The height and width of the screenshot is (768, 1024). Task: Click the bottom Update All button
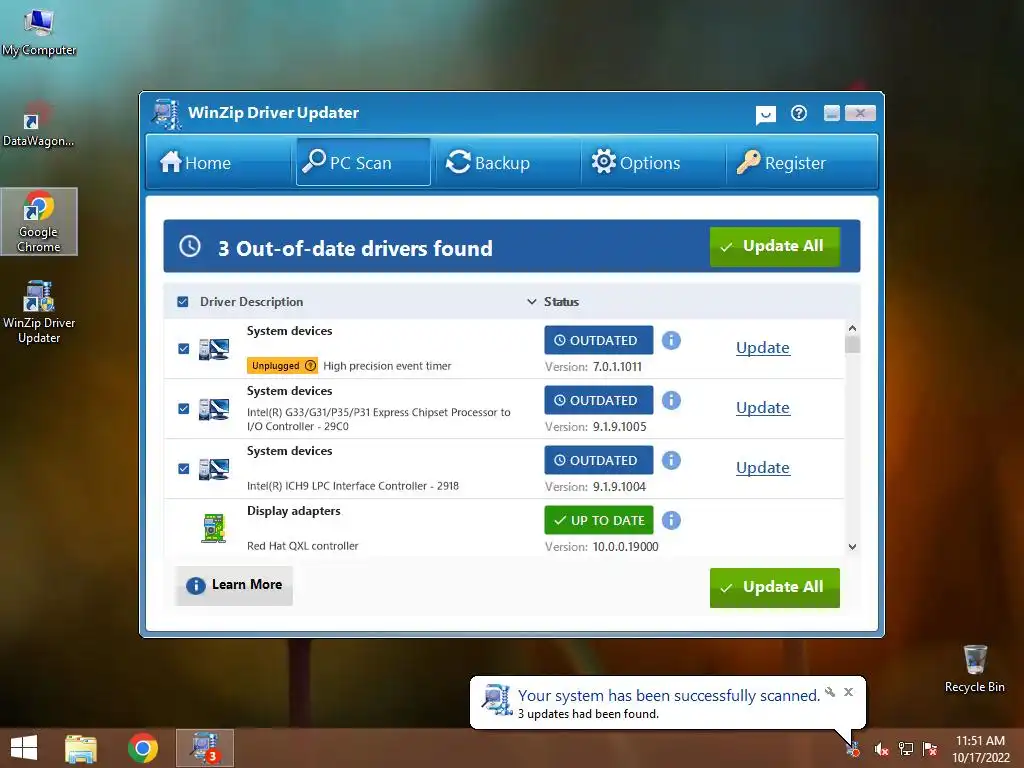click(775, 588)
